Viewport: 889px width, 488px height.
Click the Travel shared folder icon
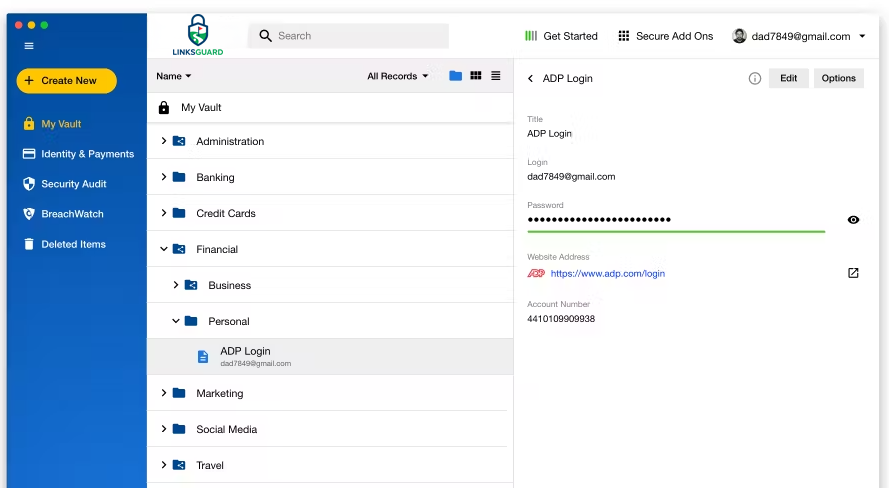(x=179, y=465)
